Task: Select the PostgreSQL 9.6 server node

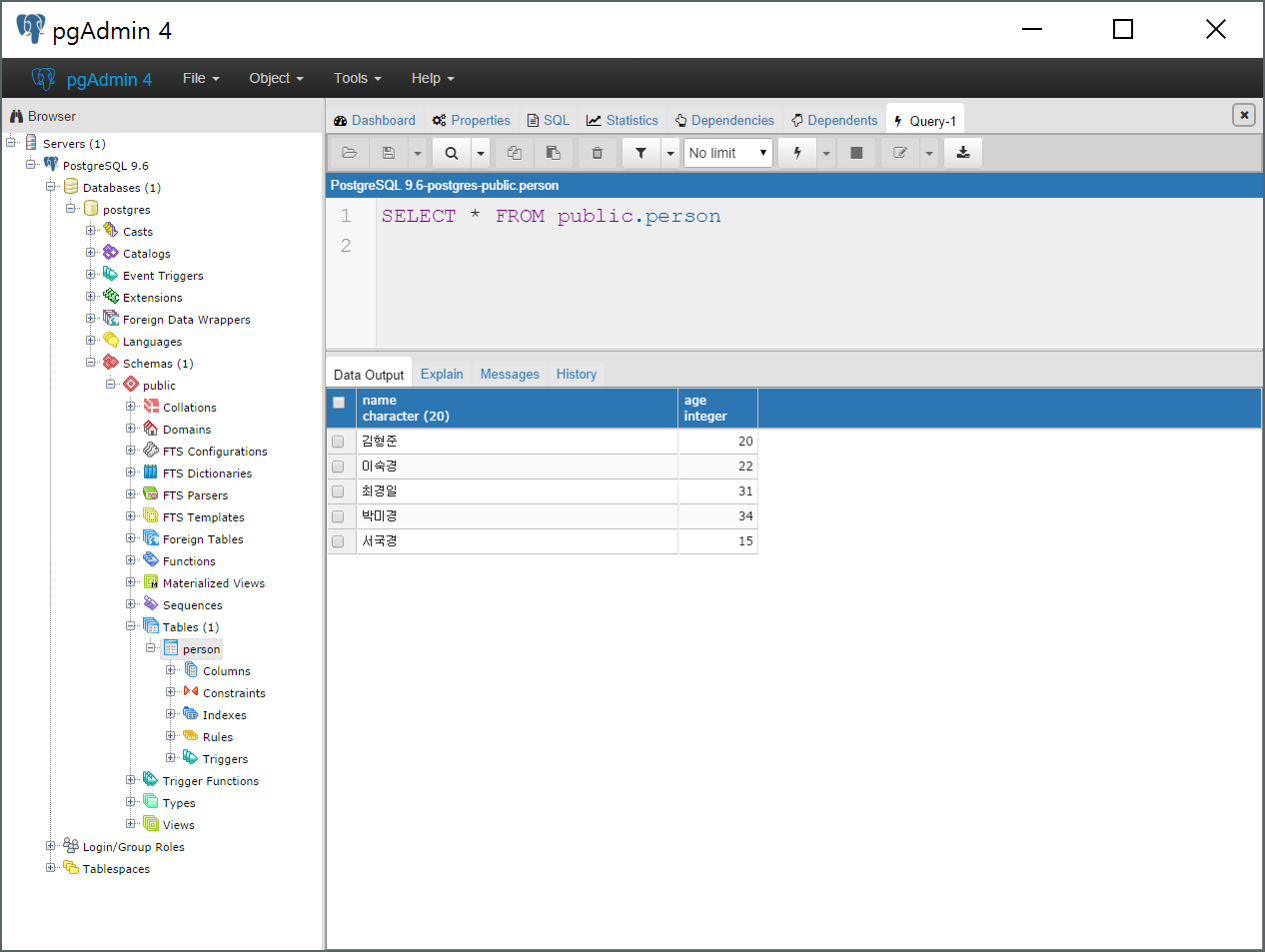Action: point(106,165)
